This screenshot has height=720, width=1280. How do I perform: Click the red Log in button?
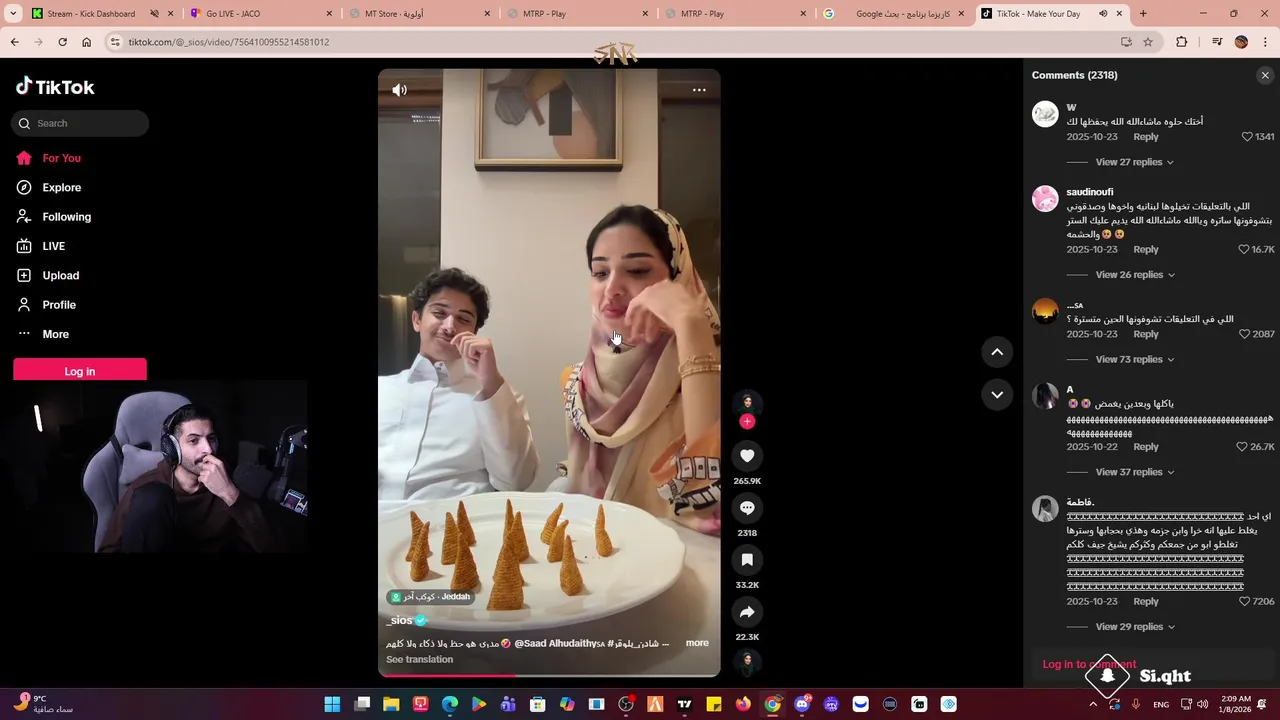tap(80, 371)
